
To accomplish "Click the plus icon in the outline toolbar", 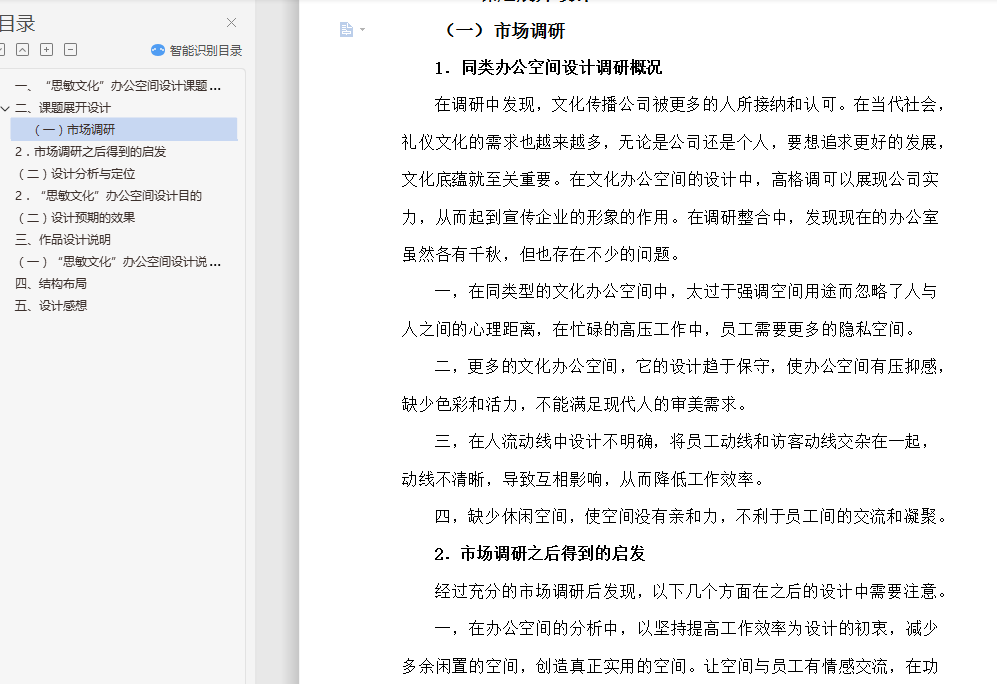I will 46,50.
